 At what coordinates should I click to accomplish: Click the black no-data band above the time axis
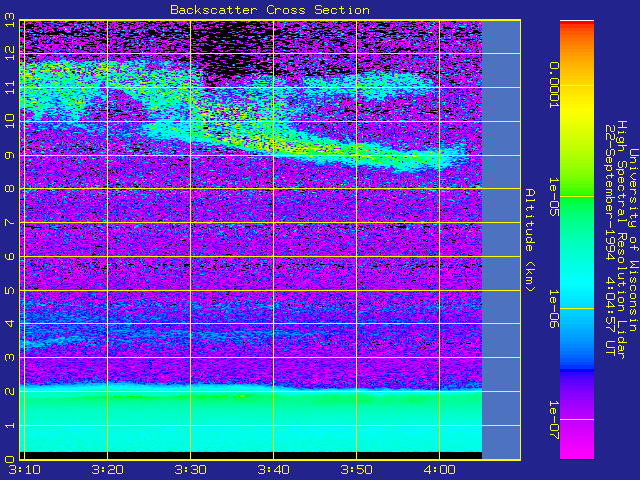point(251,455)
